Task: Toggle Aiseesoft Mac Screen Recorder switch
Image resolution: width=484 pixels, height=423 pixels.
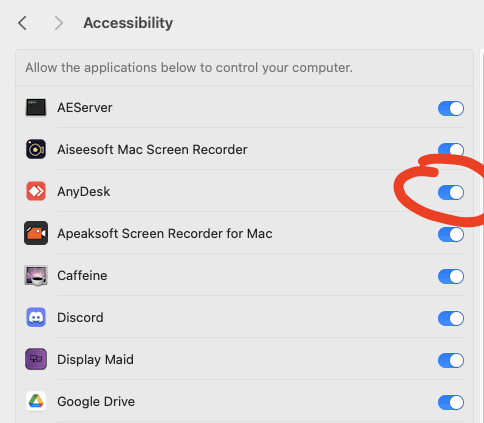Action: (x=451, y=150)
